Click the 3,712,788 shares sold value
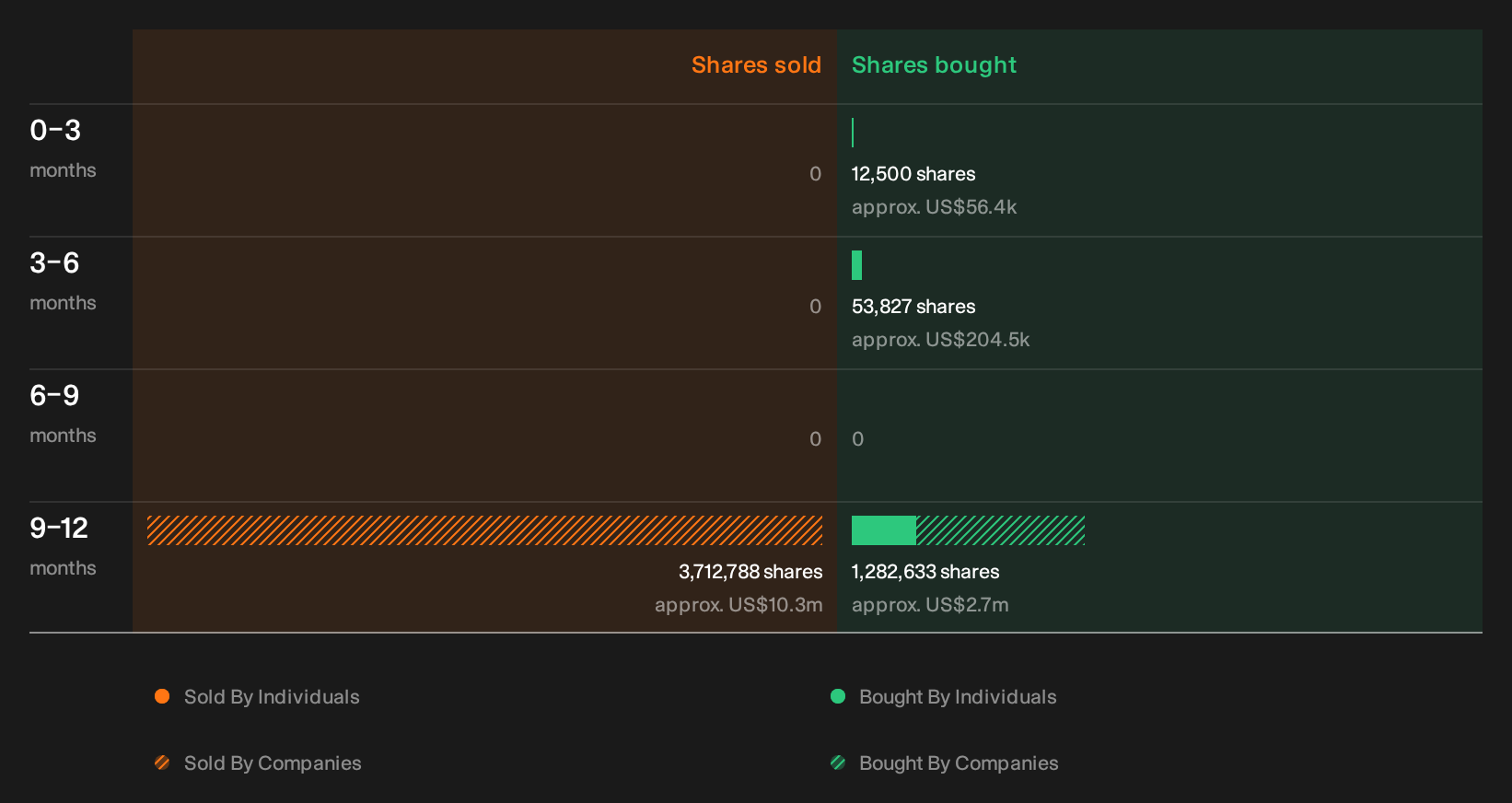Viewport: 1512px width, 803px height. point(750,572)
